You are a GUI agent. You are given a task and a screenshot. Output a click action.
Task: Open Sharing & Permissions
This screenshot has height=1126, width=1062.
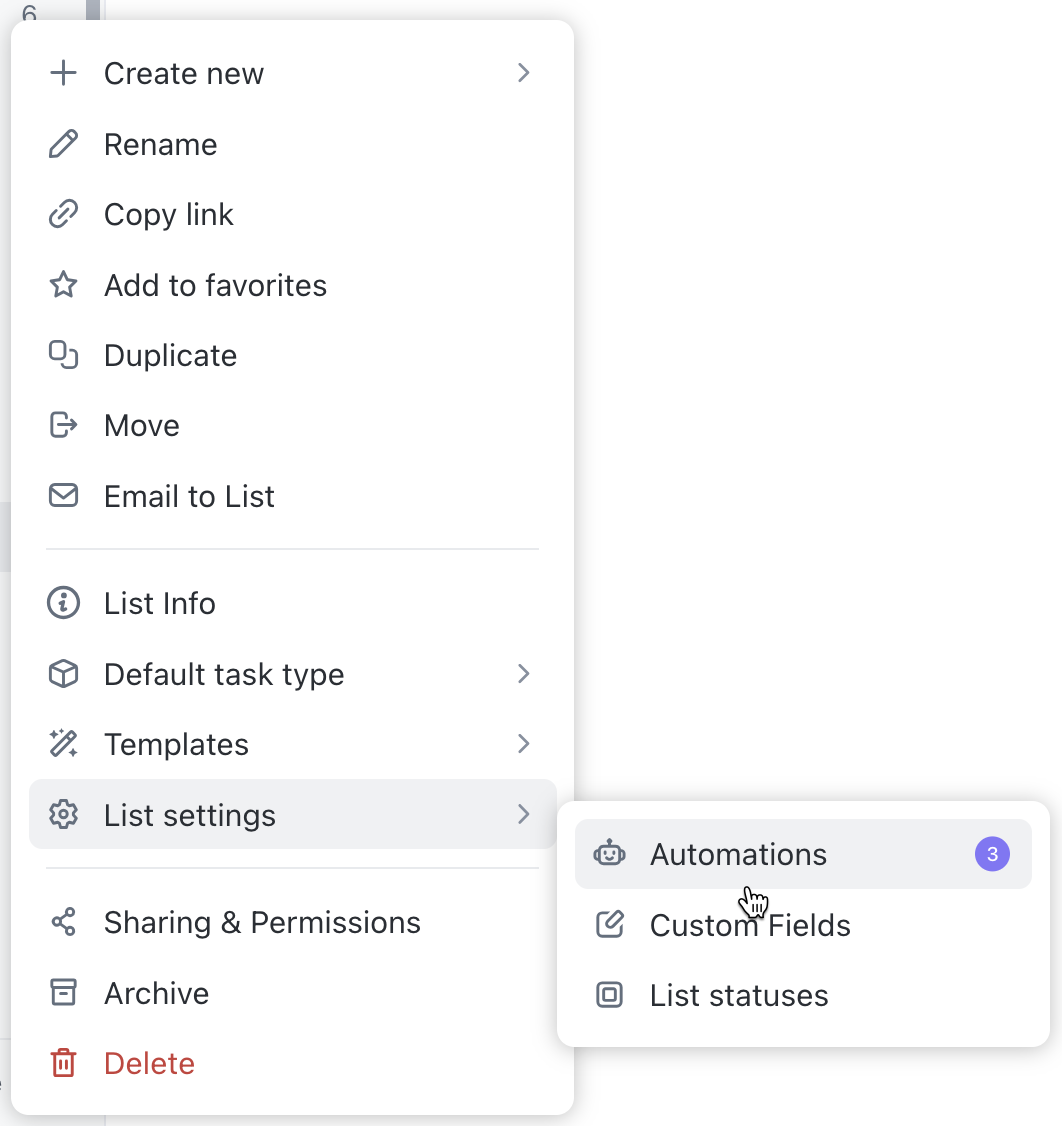point(262,922)
